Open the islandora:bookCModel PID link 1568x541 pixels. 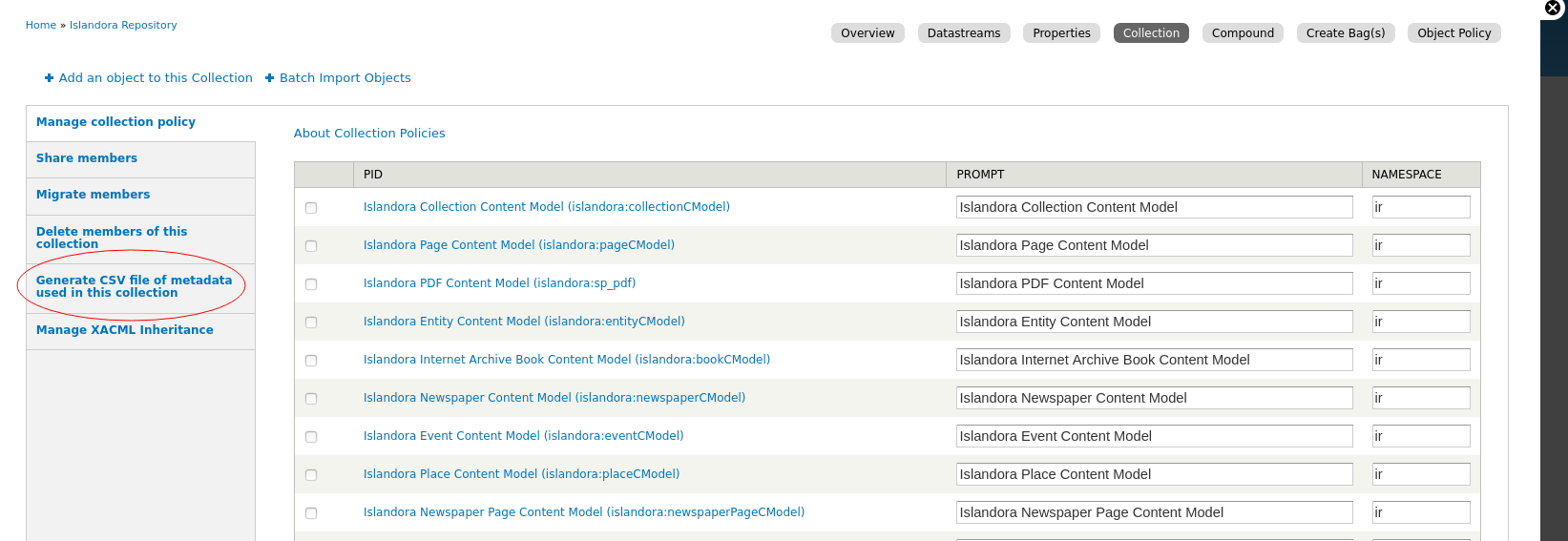point(567,360)
